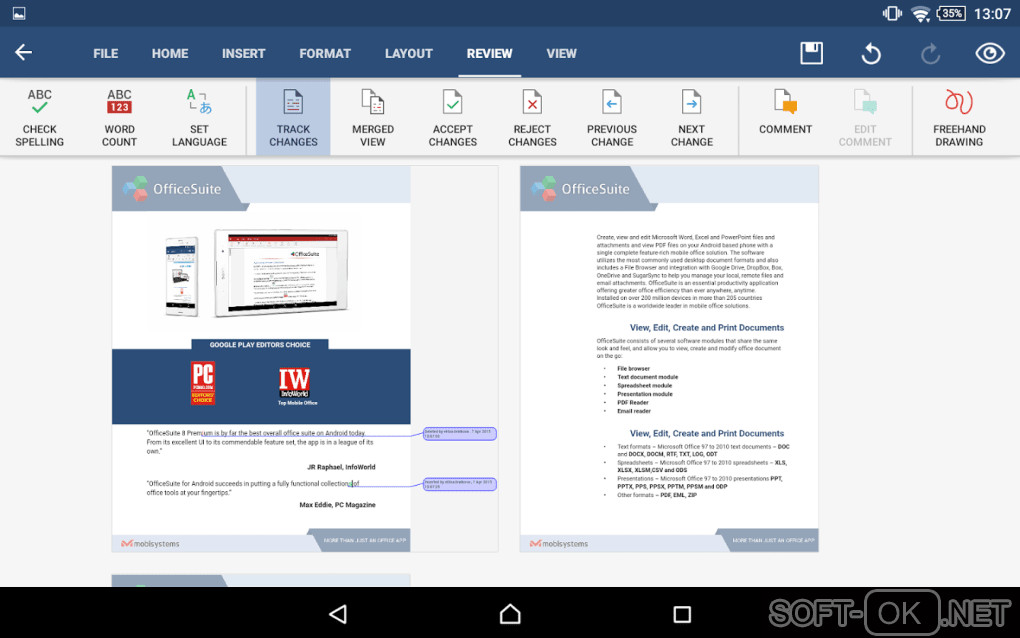Viewport: 1020px width, 638px height.
Task: Click the 'Presentation module' bullet
Action: click(x=645, y=394)
